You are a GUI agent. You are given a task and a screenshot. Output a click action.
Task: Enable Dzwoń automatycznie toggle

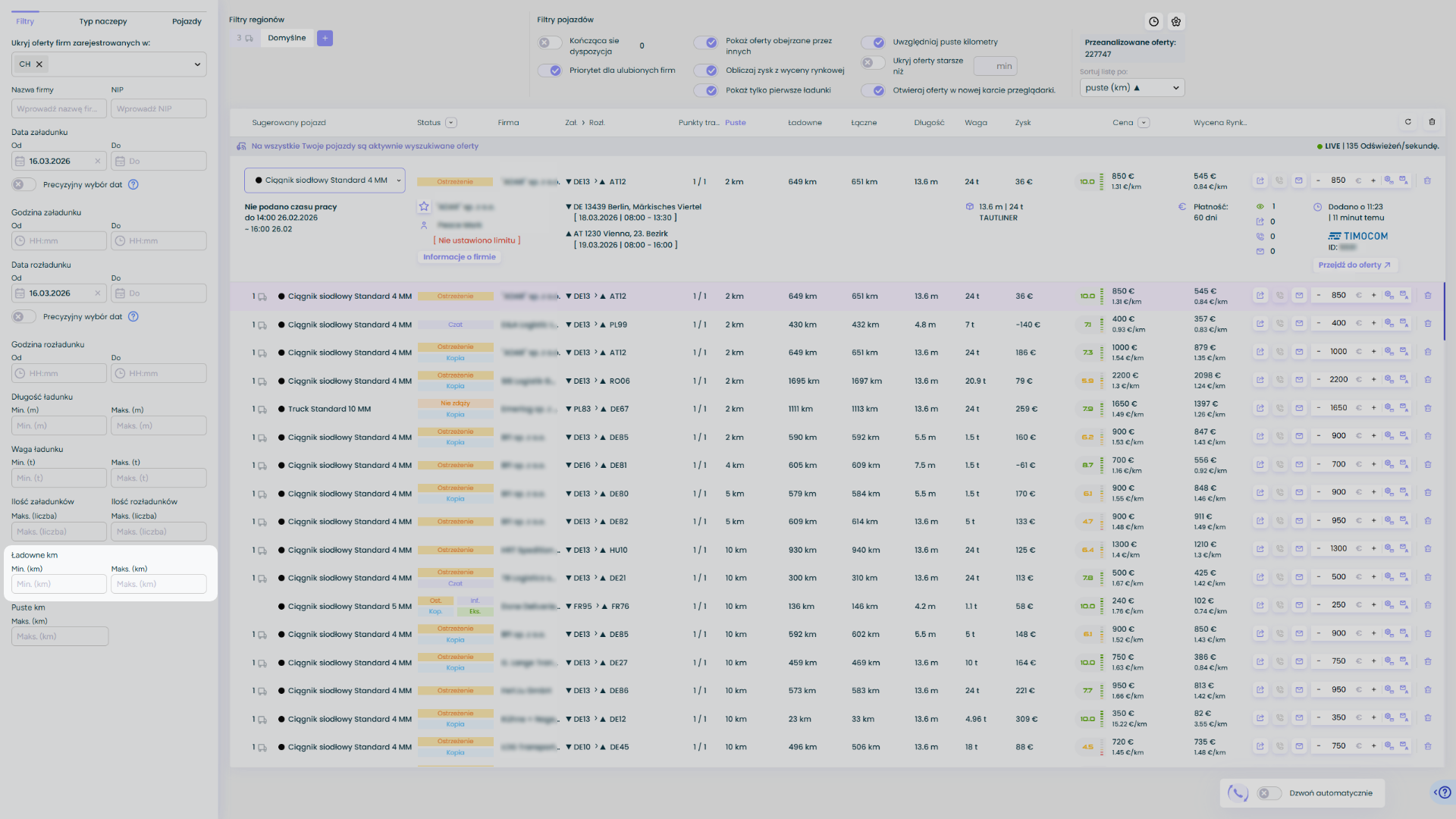(x=1269, y=793)
